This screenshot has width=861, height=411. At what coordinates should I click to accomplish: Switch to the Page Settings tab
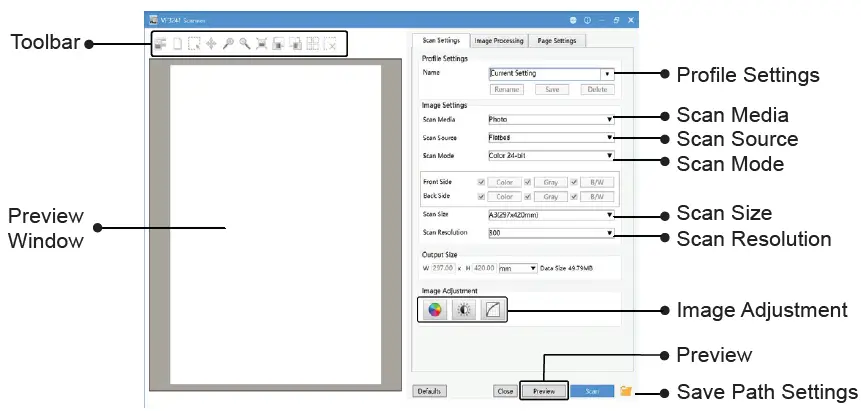coord(557,41)
